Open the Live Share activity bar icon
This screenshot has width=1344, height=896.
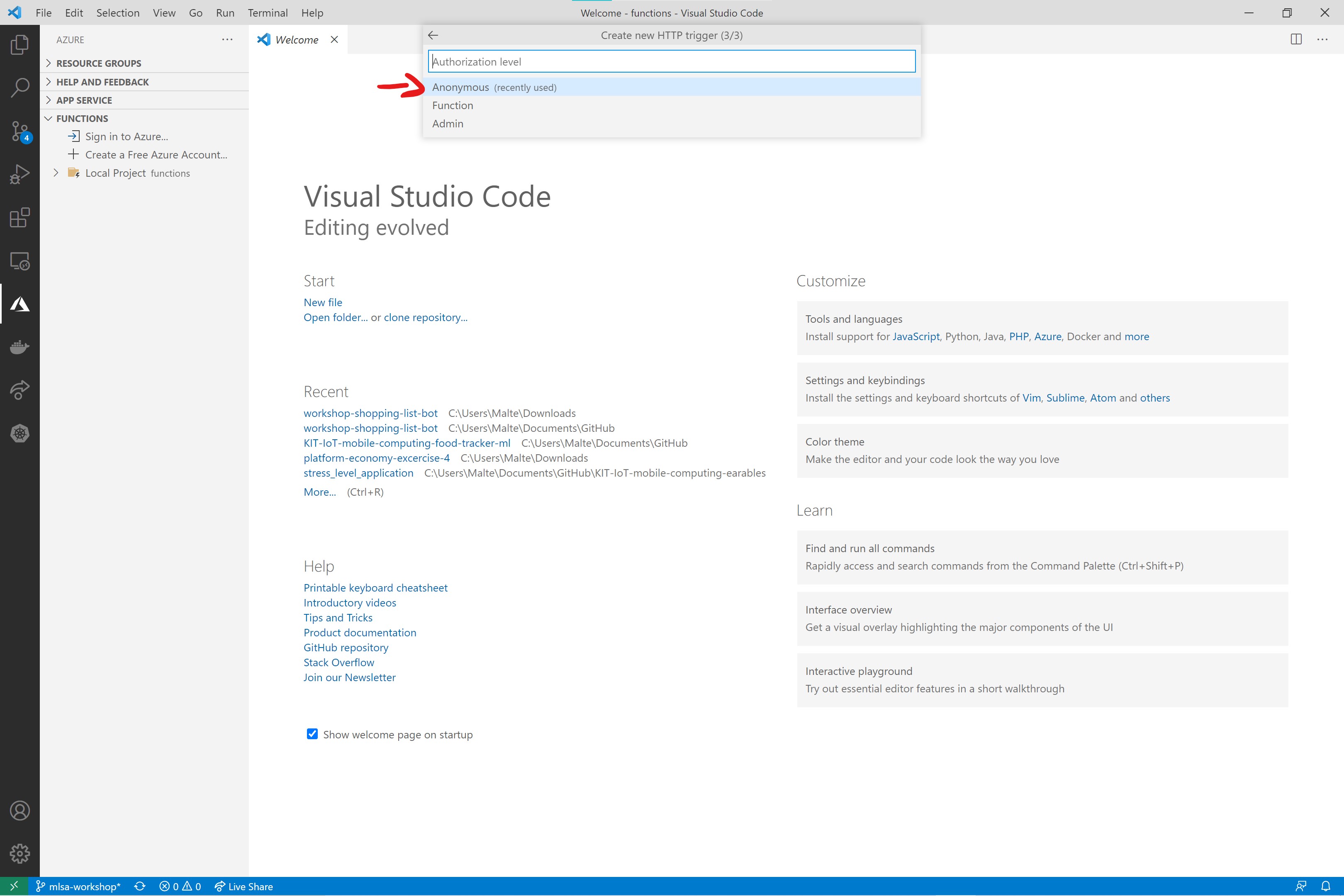(x=19, y=390)
